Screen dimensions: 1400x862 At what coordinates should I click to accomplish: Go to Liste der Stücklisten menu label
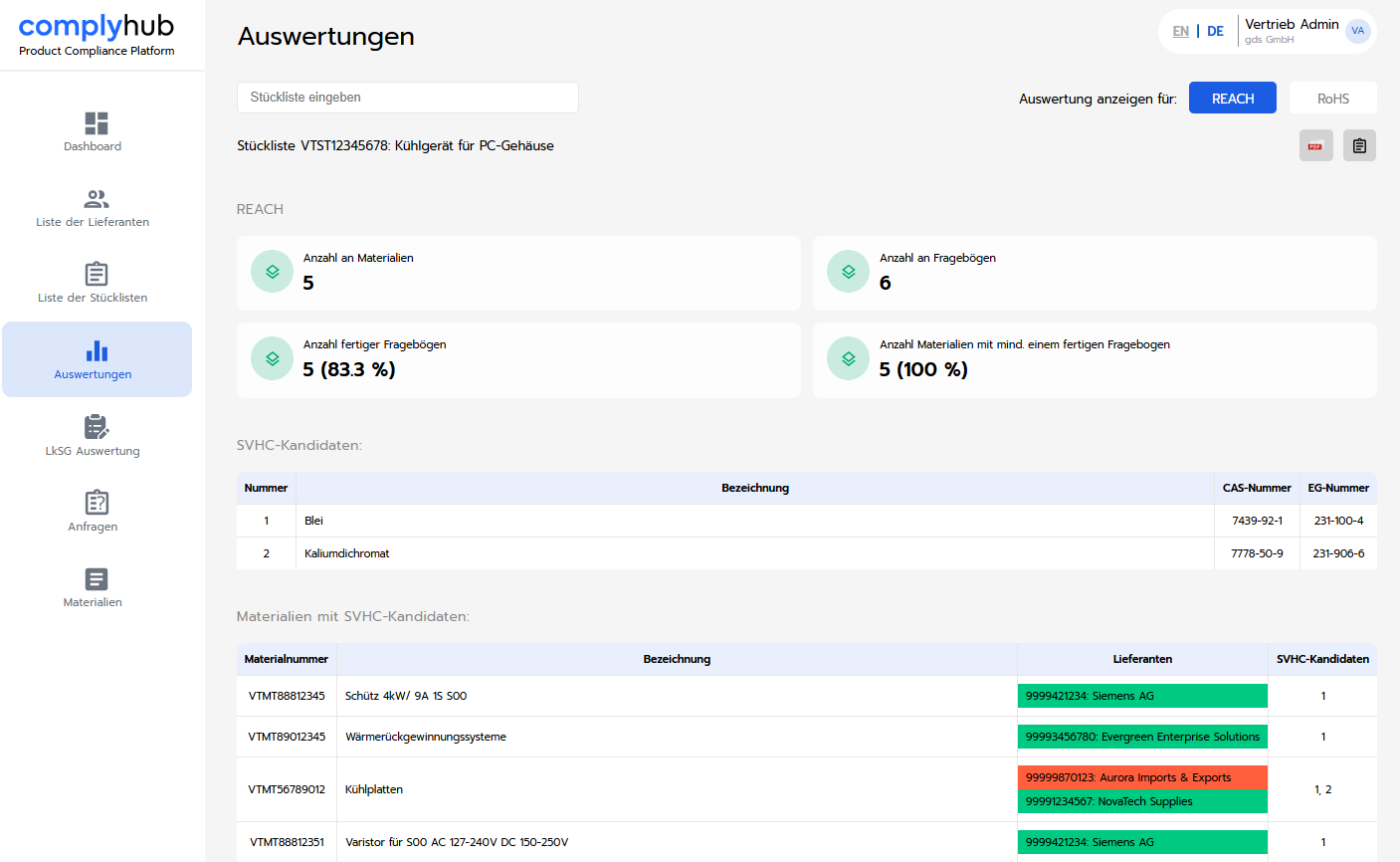click(x=93, y=298)
